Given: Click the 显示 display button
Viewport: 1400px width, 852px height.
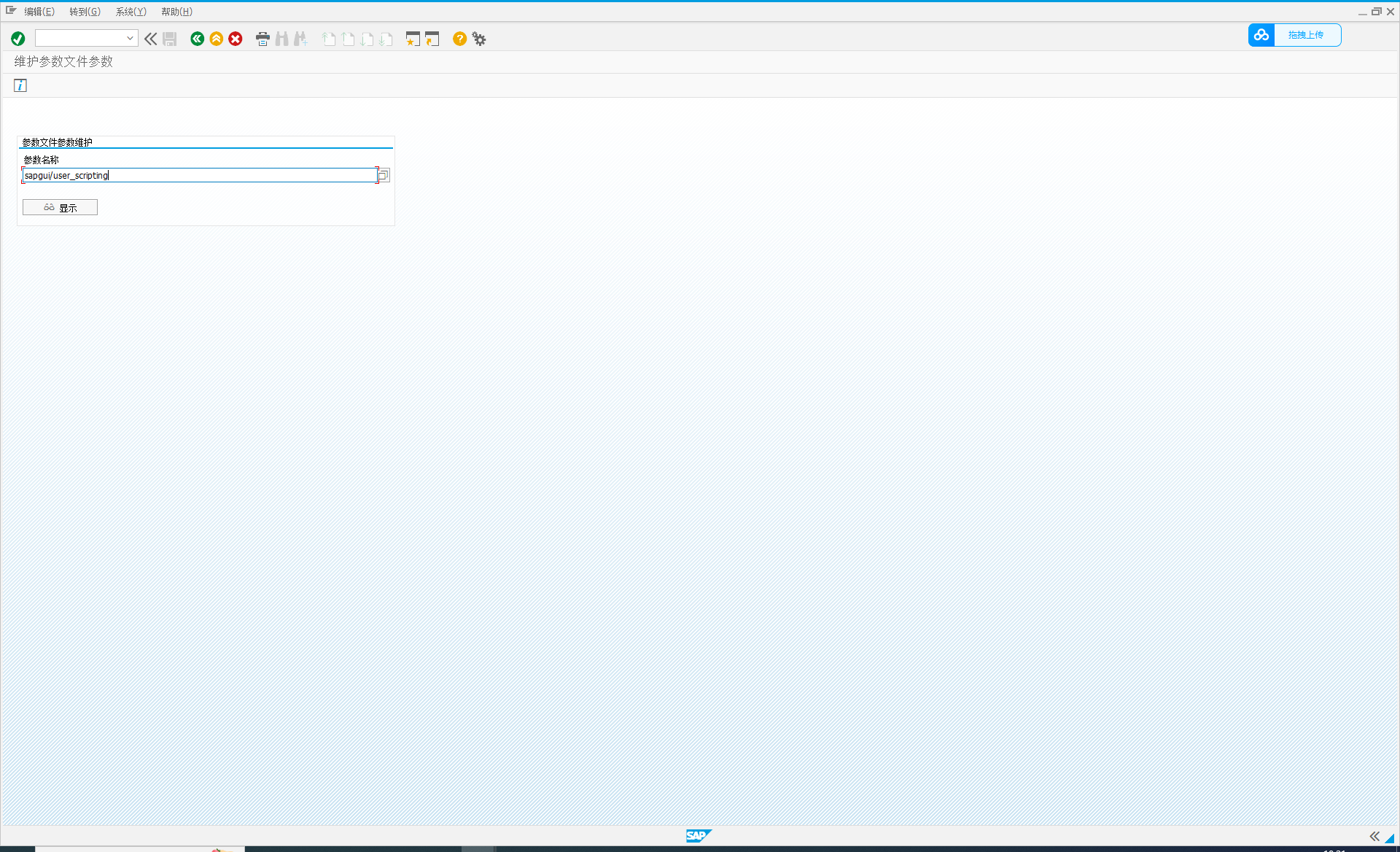Looking at the screenshot, I should pyautogui.click(x=60, y=207).
